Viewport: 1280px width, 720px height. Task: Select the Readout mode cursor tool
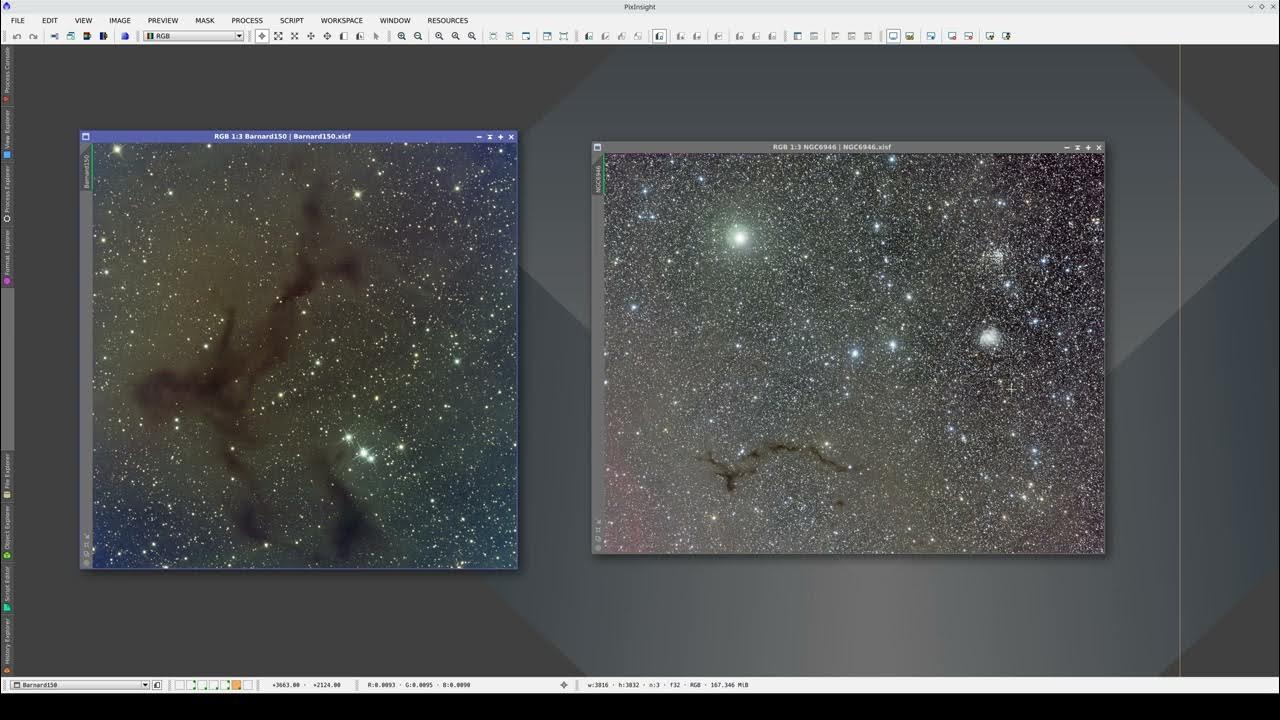(x=262, y=36)
